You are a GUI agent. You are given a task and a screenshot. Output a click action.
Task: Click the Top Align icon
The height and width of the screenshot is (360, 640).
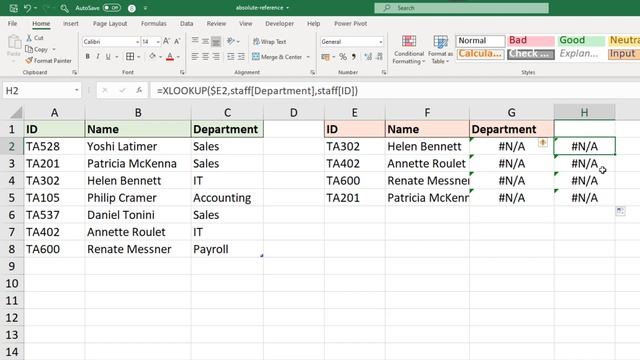tap(195, 41)
